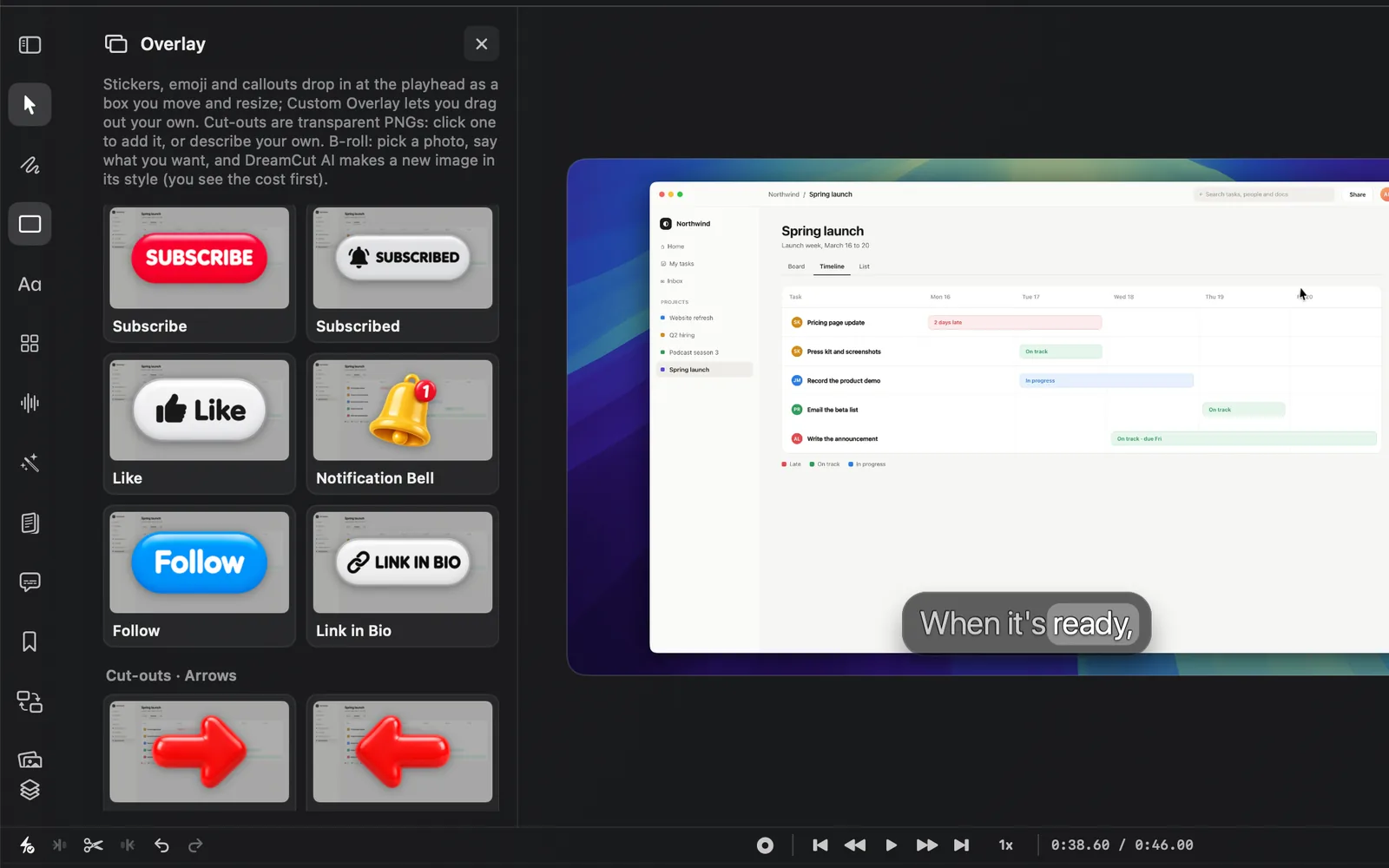
Task: Add the Notification Bell sticker
Action: (x=403, y=425)
